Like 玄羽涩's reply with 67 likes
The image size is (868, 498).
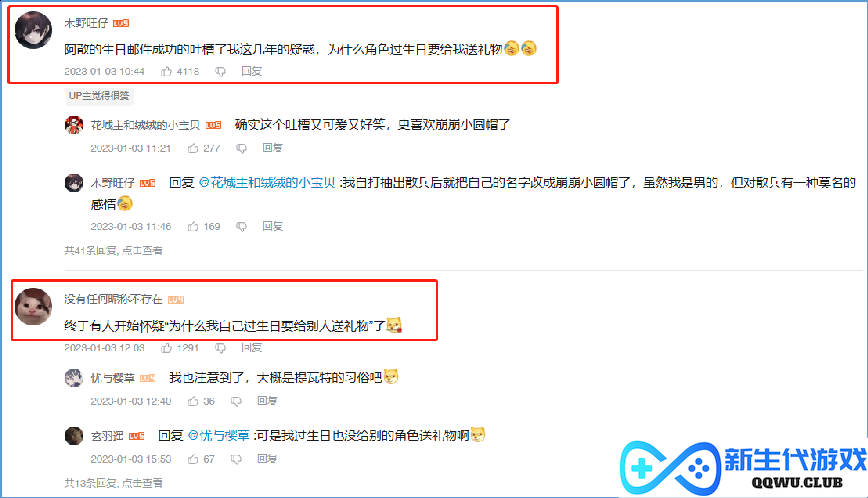tap(193, 459)
